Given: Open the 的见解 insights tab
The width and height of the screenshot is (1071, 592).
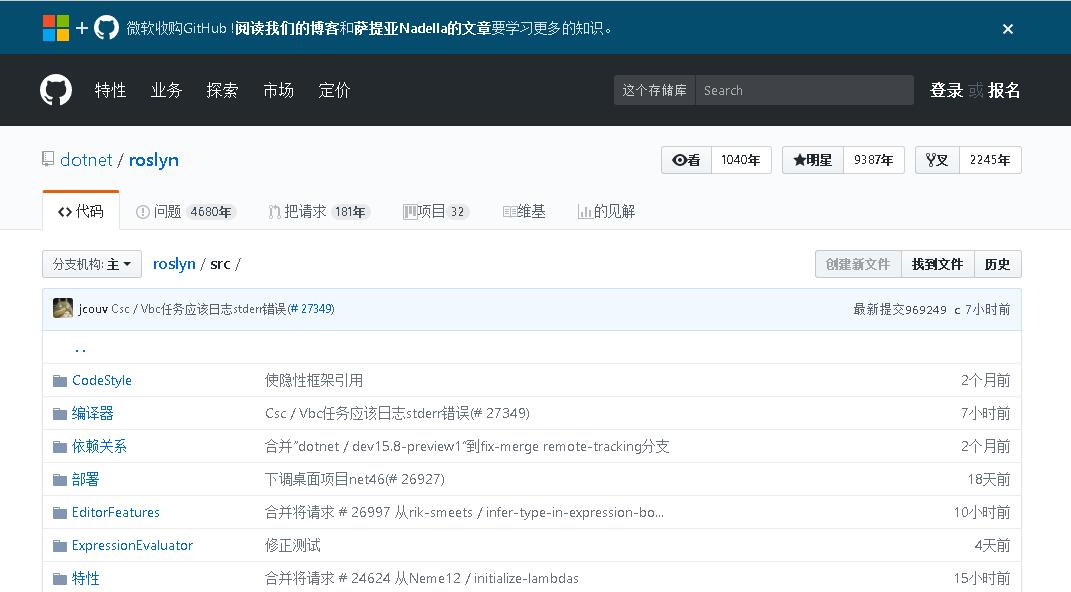Looking at the screenshot, I should (x=607, y=212).
